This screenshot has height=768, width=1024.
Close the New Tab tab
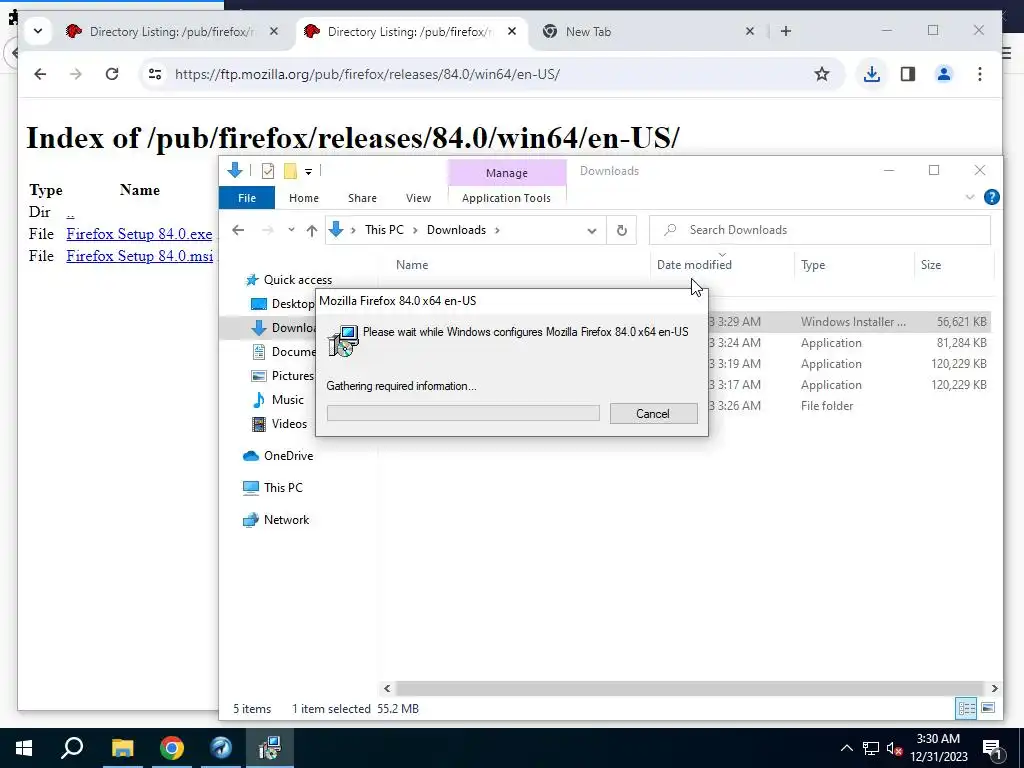click(x=750, y=31)
